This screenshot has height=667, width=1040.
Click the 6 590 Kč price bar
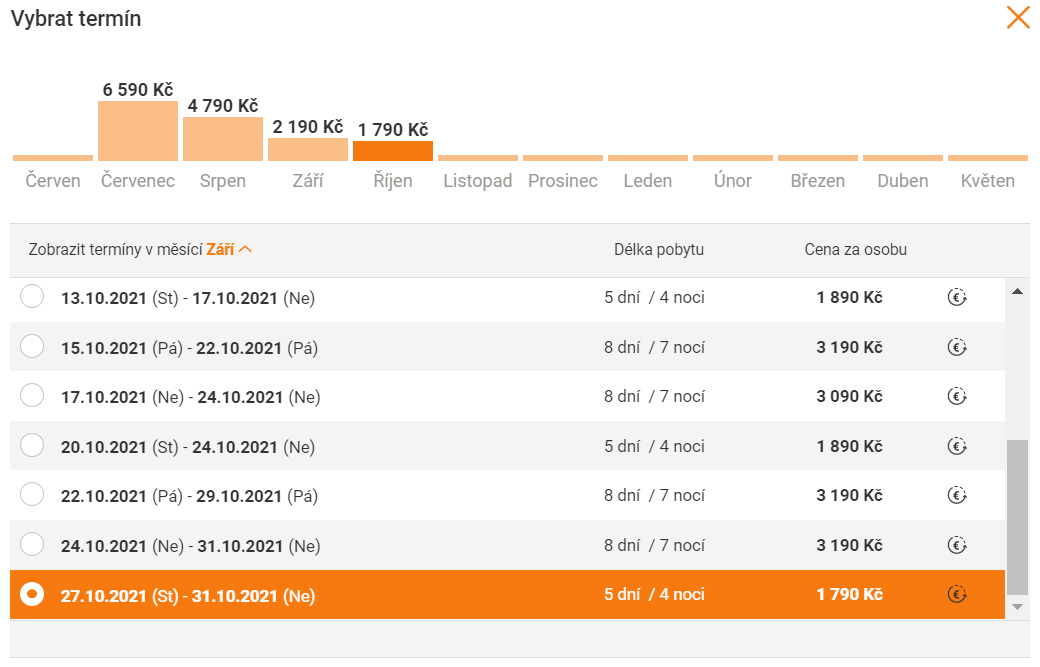(138, 131)
